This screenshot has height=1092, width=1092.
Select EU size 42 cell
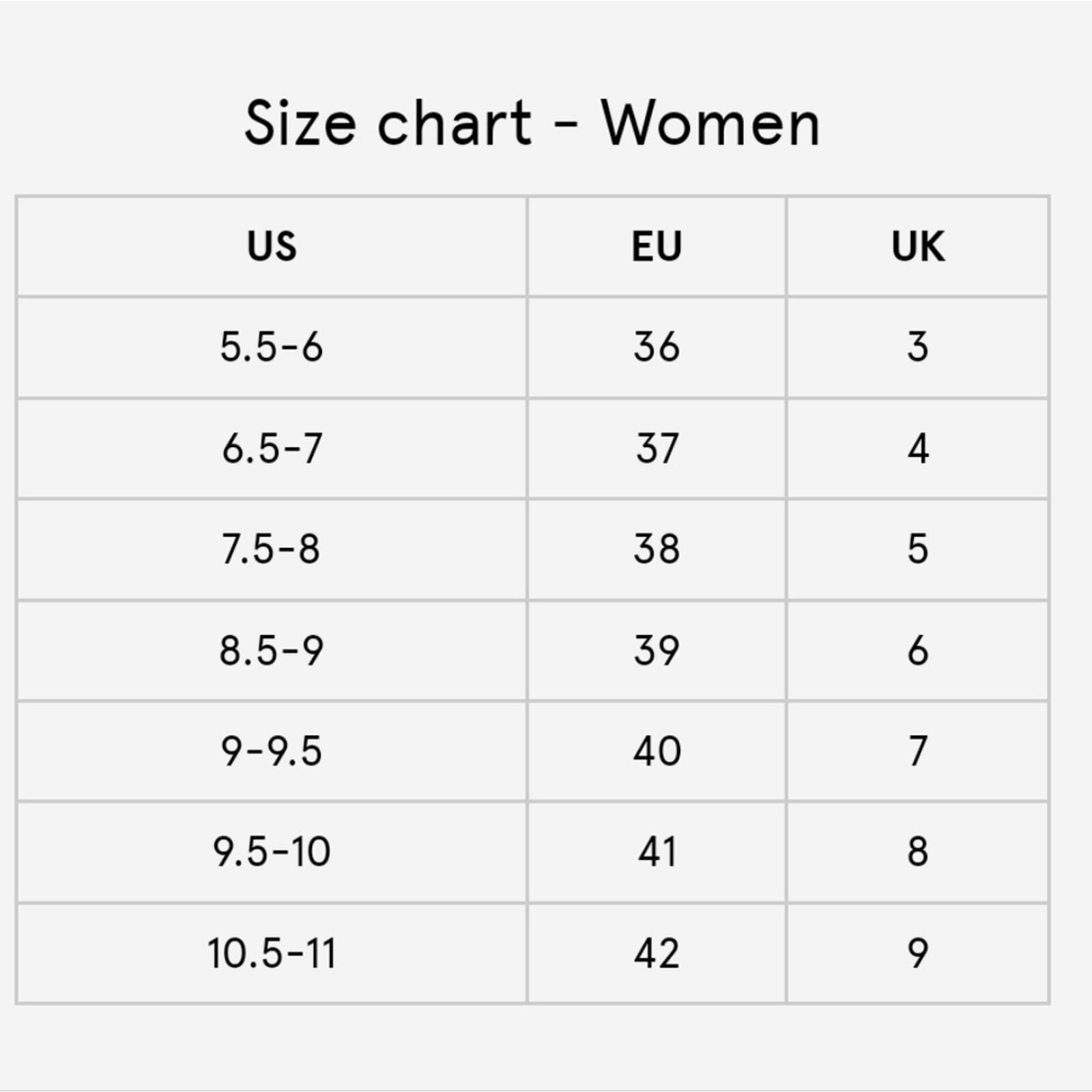coord(657,953)
